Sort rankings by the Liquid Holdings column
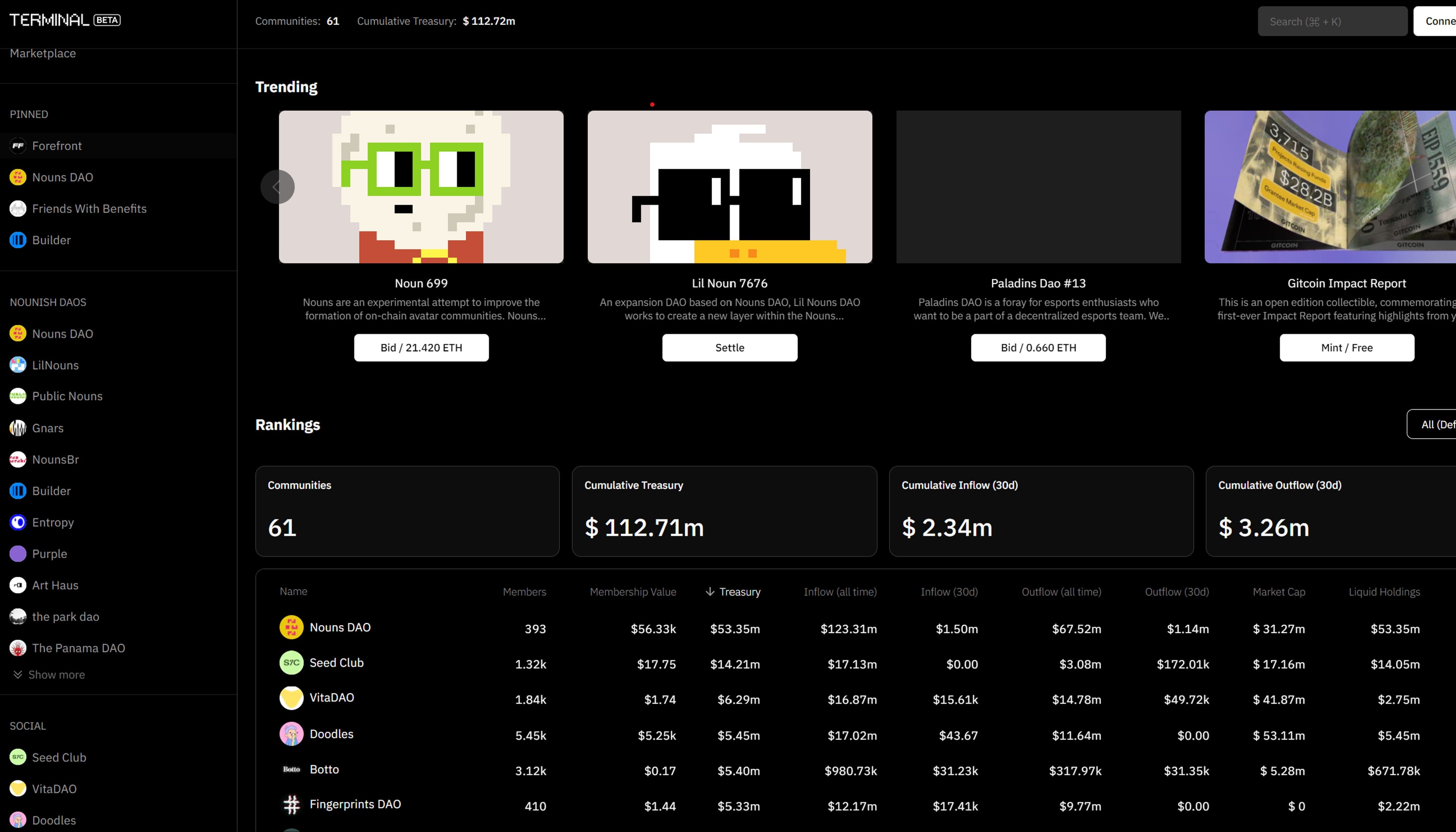 (1385, 592)
